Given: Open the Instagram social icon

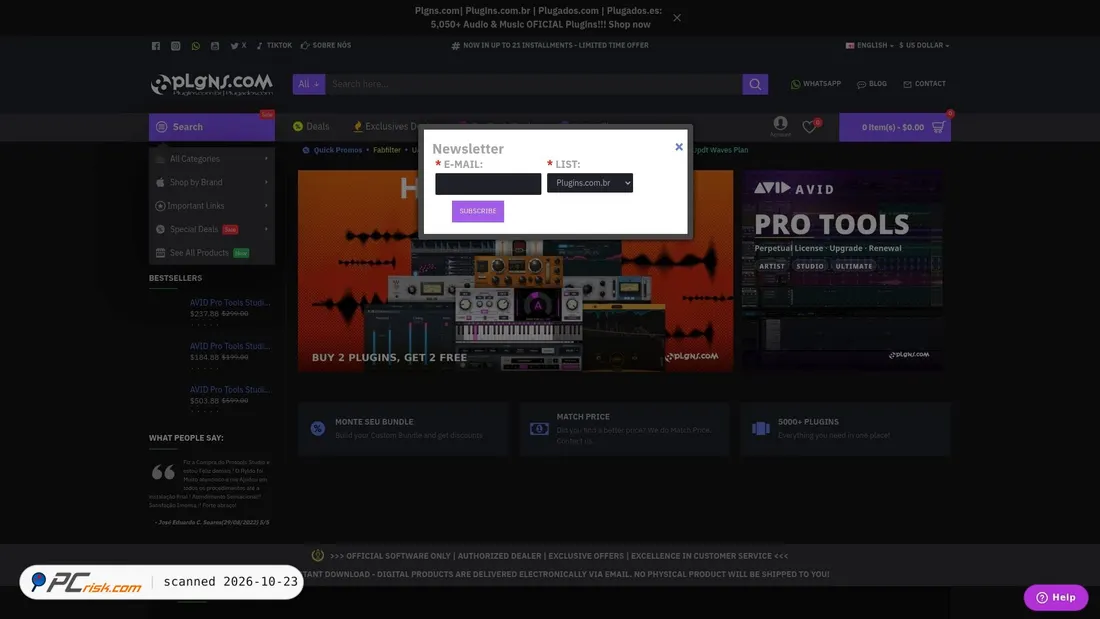Looking at the screenshot, I should (x=175, y=46).
